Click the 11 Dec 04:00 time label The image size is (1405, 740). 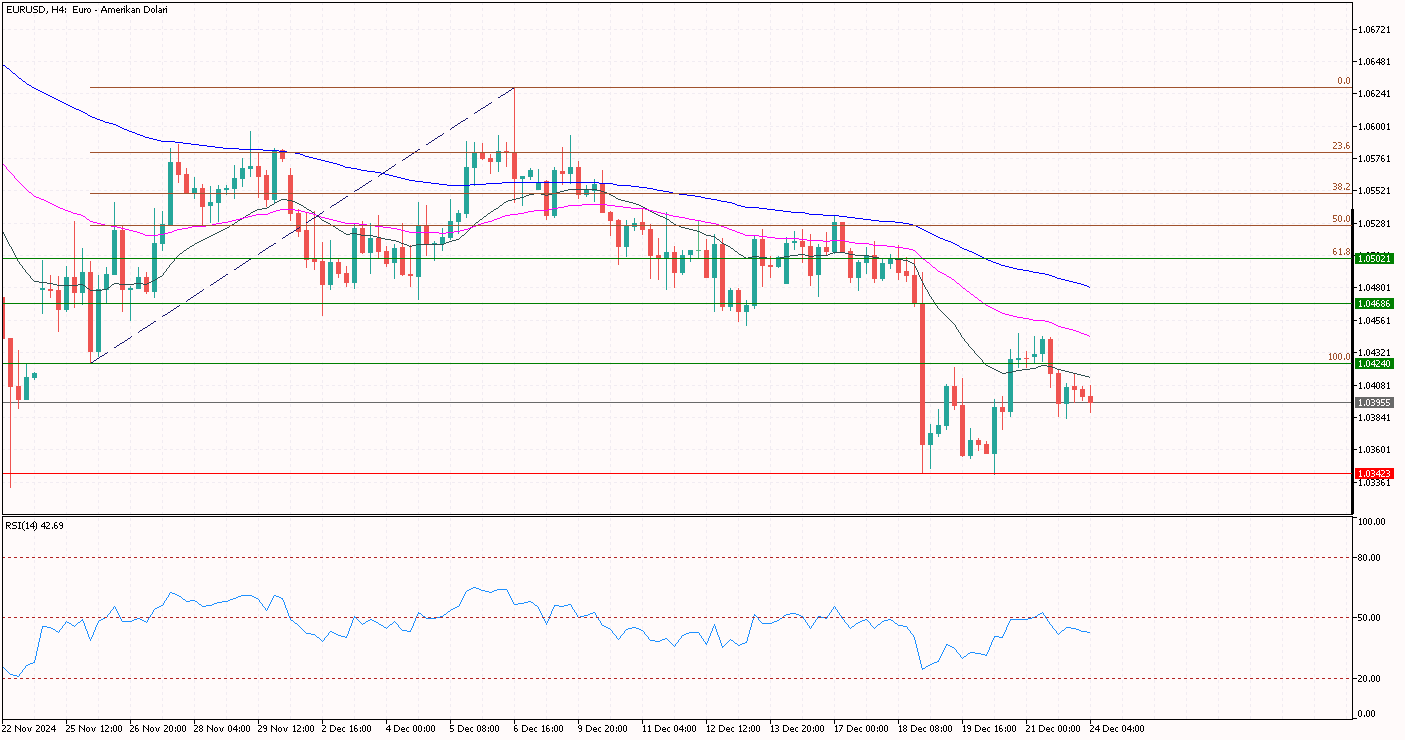[x=669, y=729]
